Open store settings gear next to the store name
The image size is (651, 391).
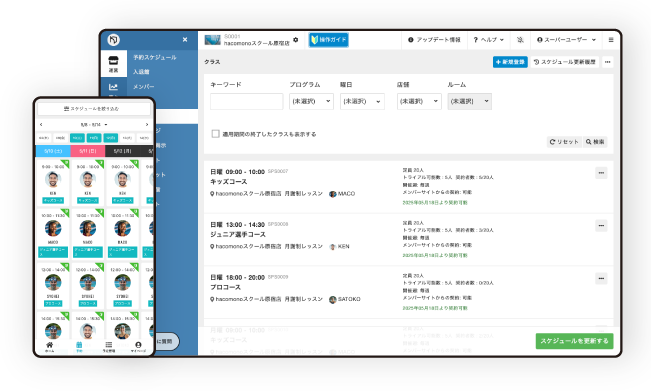(296, 40)
